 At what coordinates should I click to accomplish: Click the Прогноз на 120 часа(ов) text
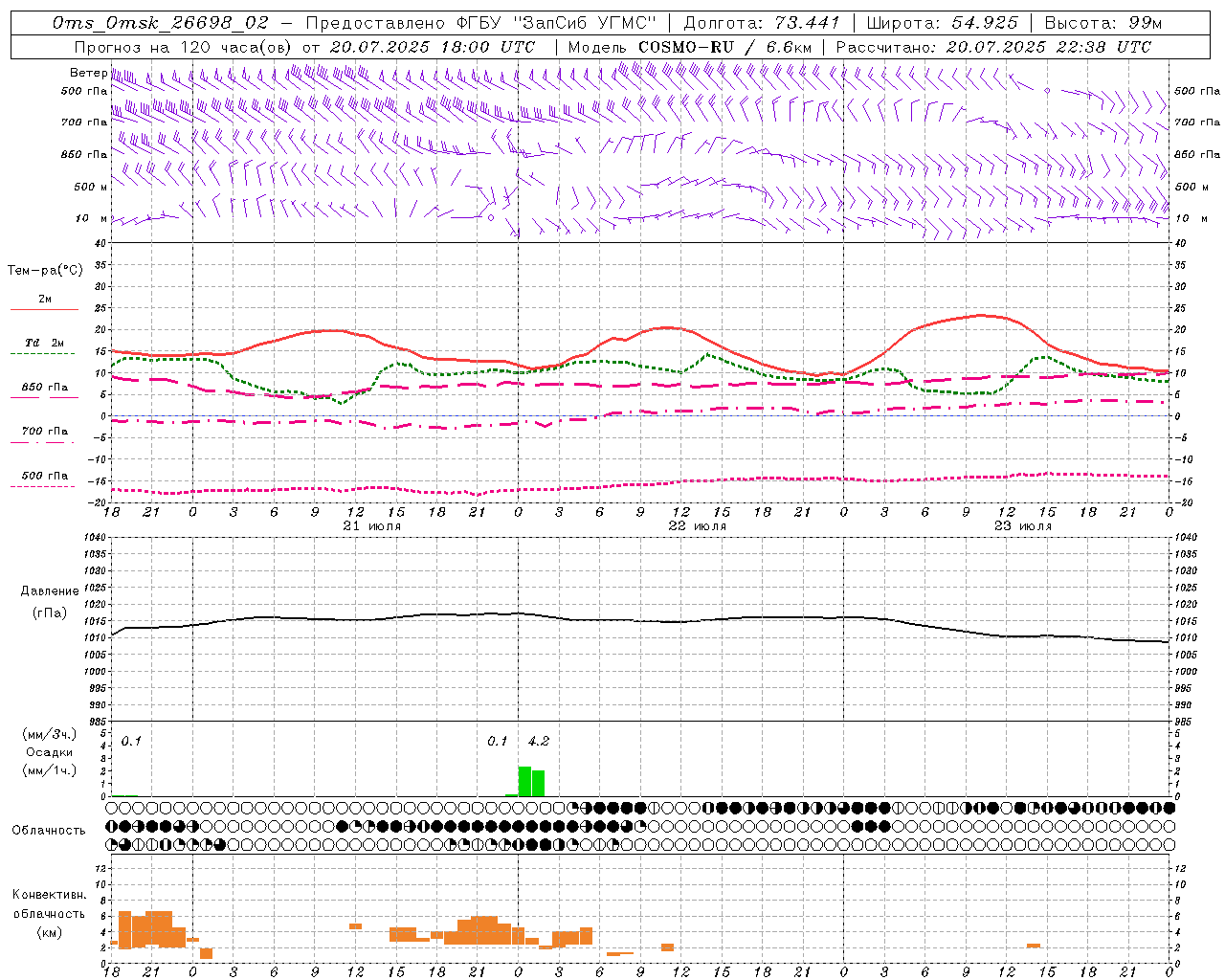pos(185,47)
